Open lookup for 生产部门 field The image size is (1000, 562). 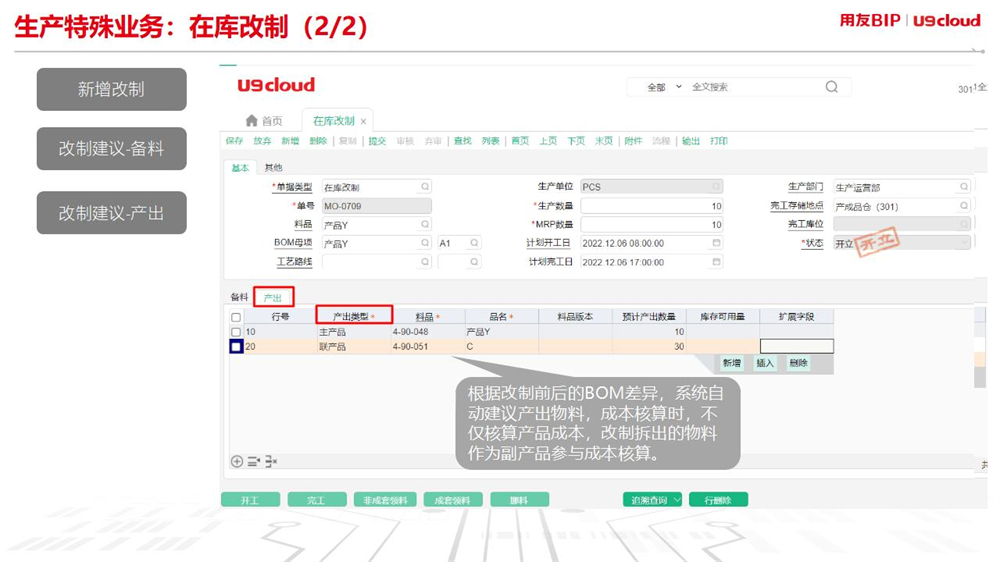[x=964, y=186]
